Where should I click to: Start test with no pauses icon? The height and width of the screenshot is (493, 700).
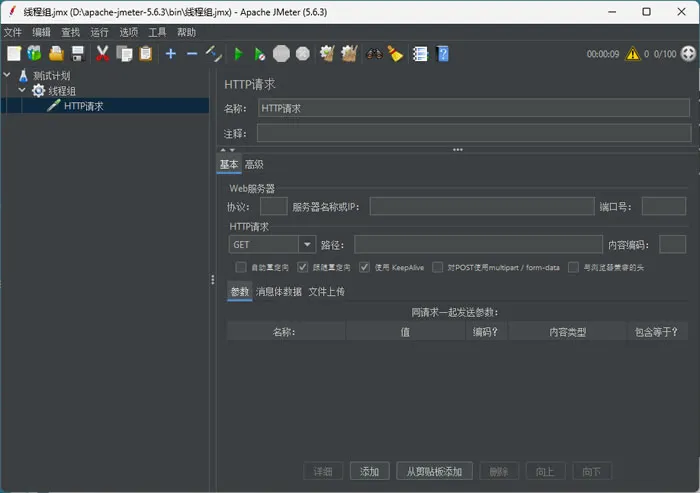259,54
